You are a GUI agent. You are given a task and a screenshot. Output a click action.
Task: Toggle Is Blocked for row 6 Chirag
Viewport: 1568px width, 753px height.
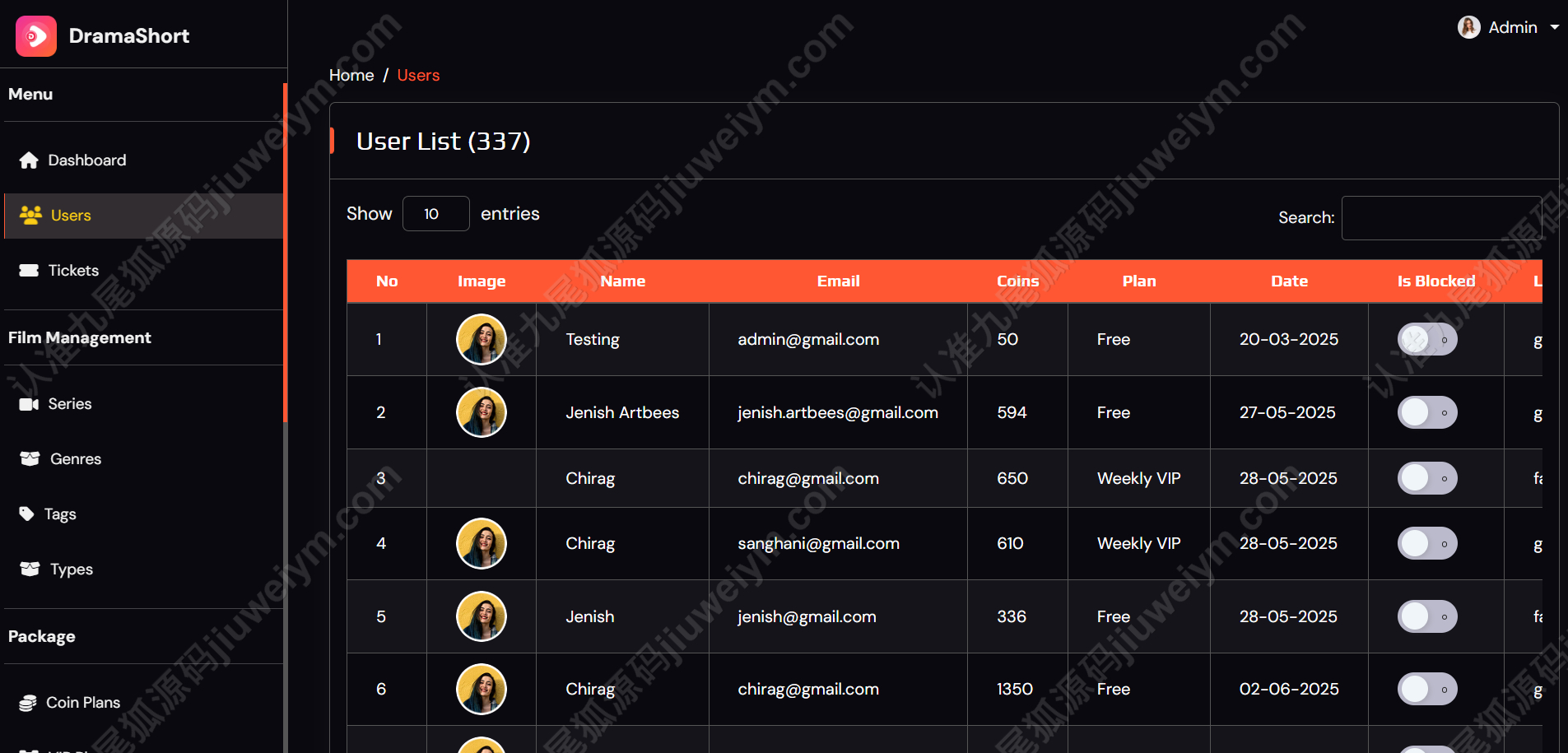(1427, 689)
